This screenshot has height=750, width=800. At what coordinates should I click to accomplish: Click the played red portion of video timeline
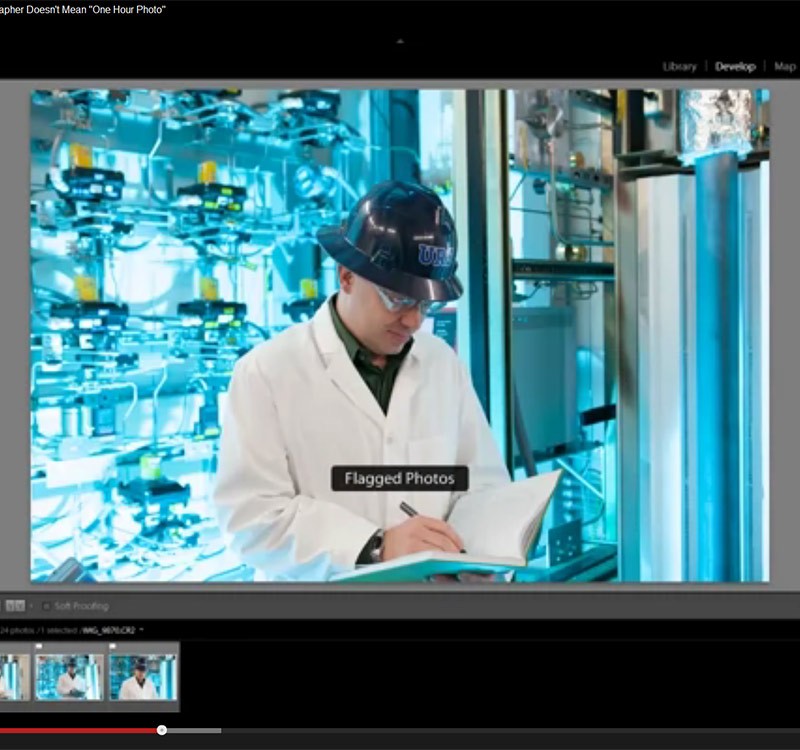[x=80, y=730]
